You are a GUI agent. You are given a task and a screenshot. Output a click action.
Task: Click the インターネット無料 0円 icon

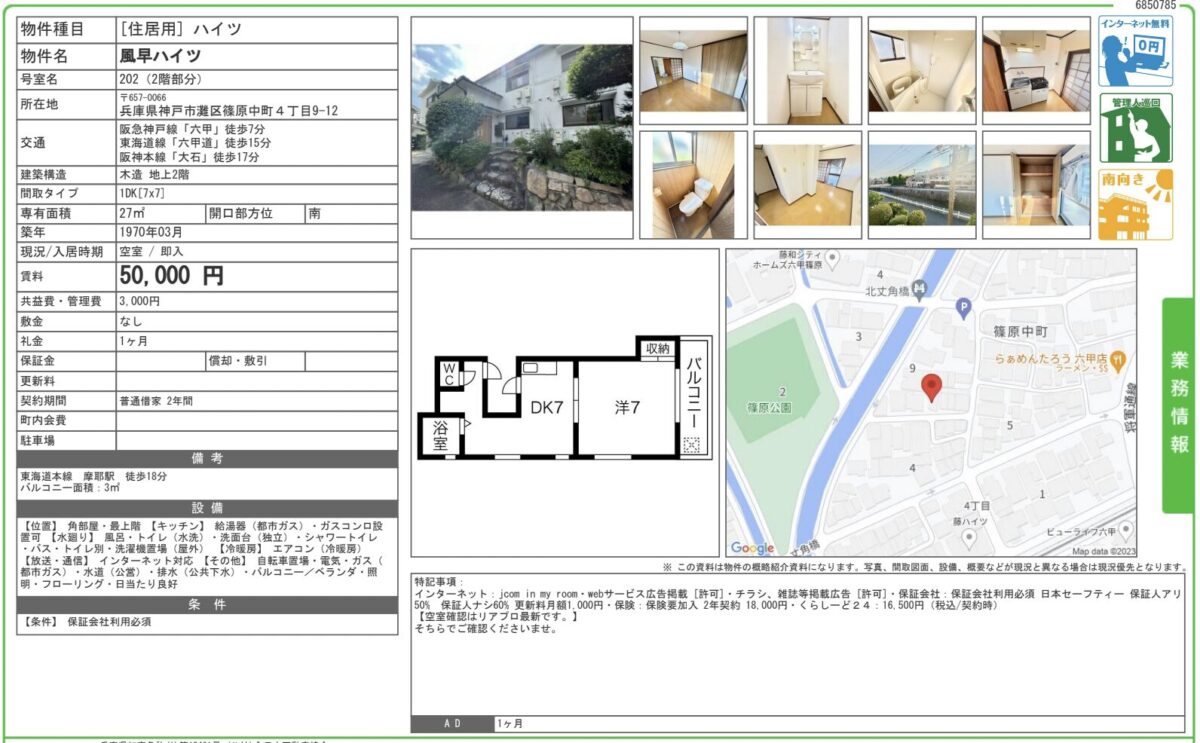click(1135, 51)
